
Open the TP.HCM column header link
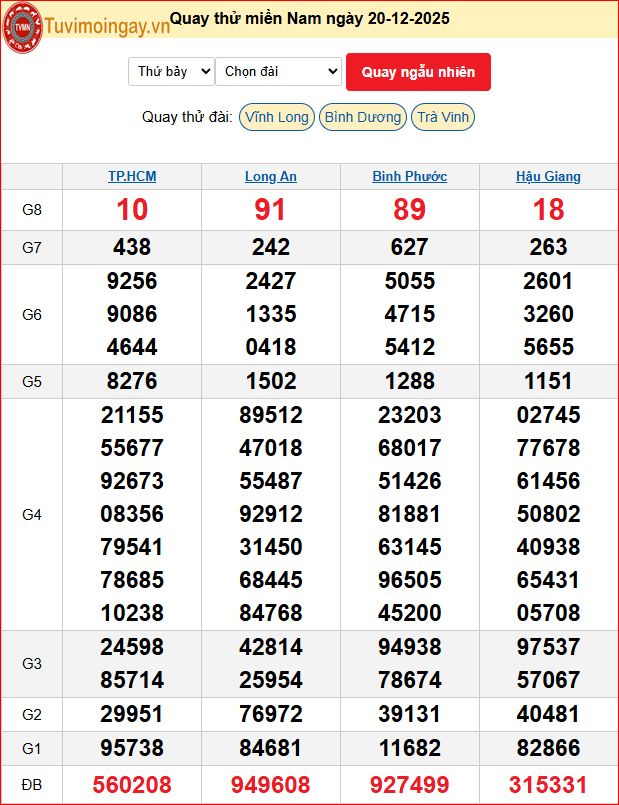click(x=132, y=177)
